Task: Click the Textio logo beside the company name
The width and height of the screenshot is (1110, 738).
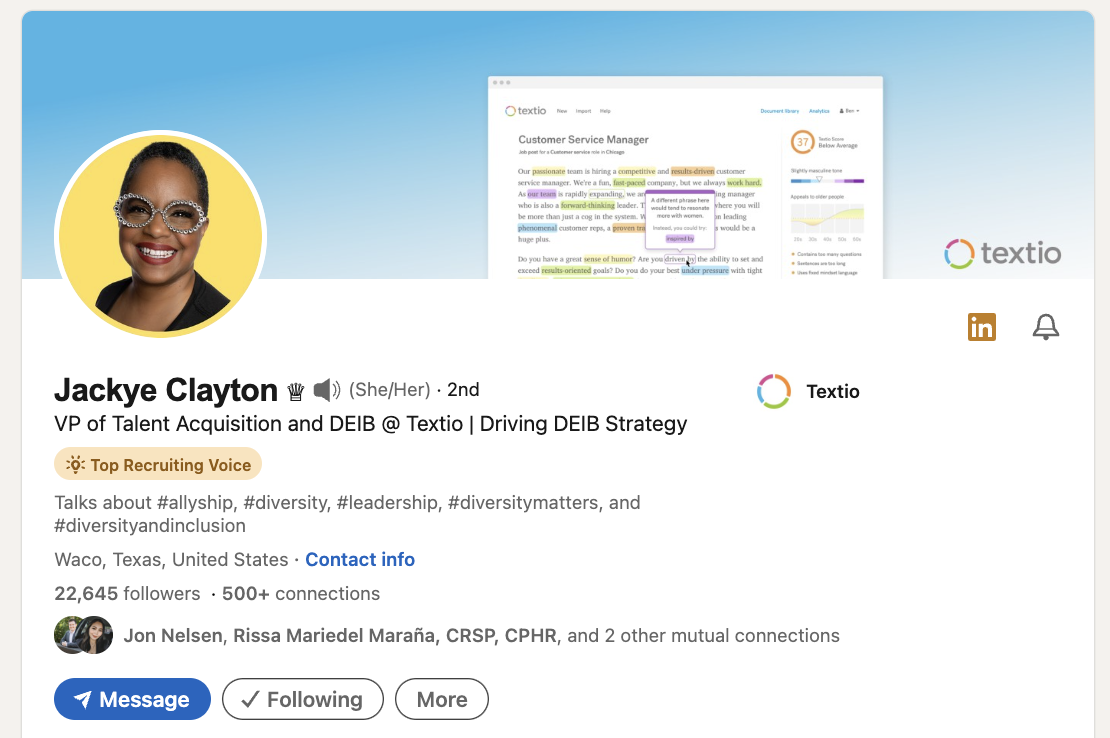Action: 774,391
